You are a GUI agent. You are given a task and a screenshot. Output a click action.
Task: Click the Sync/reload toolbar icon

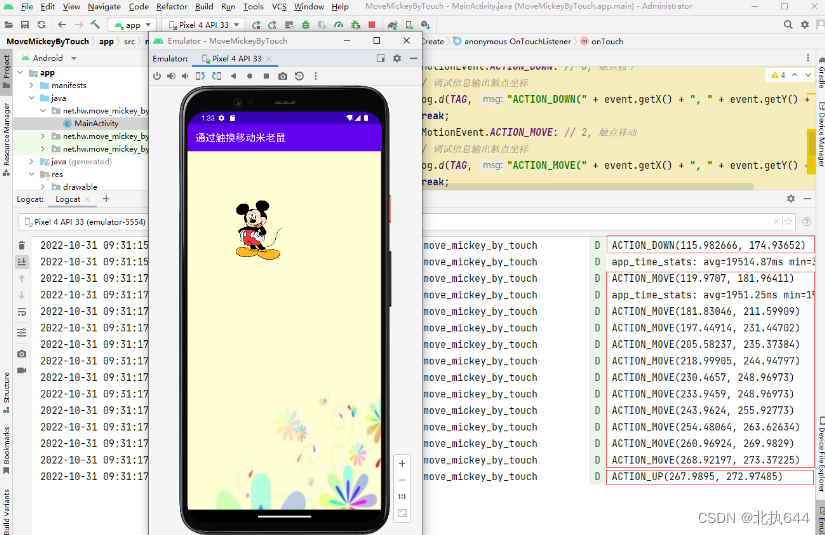tap(41, 25)
